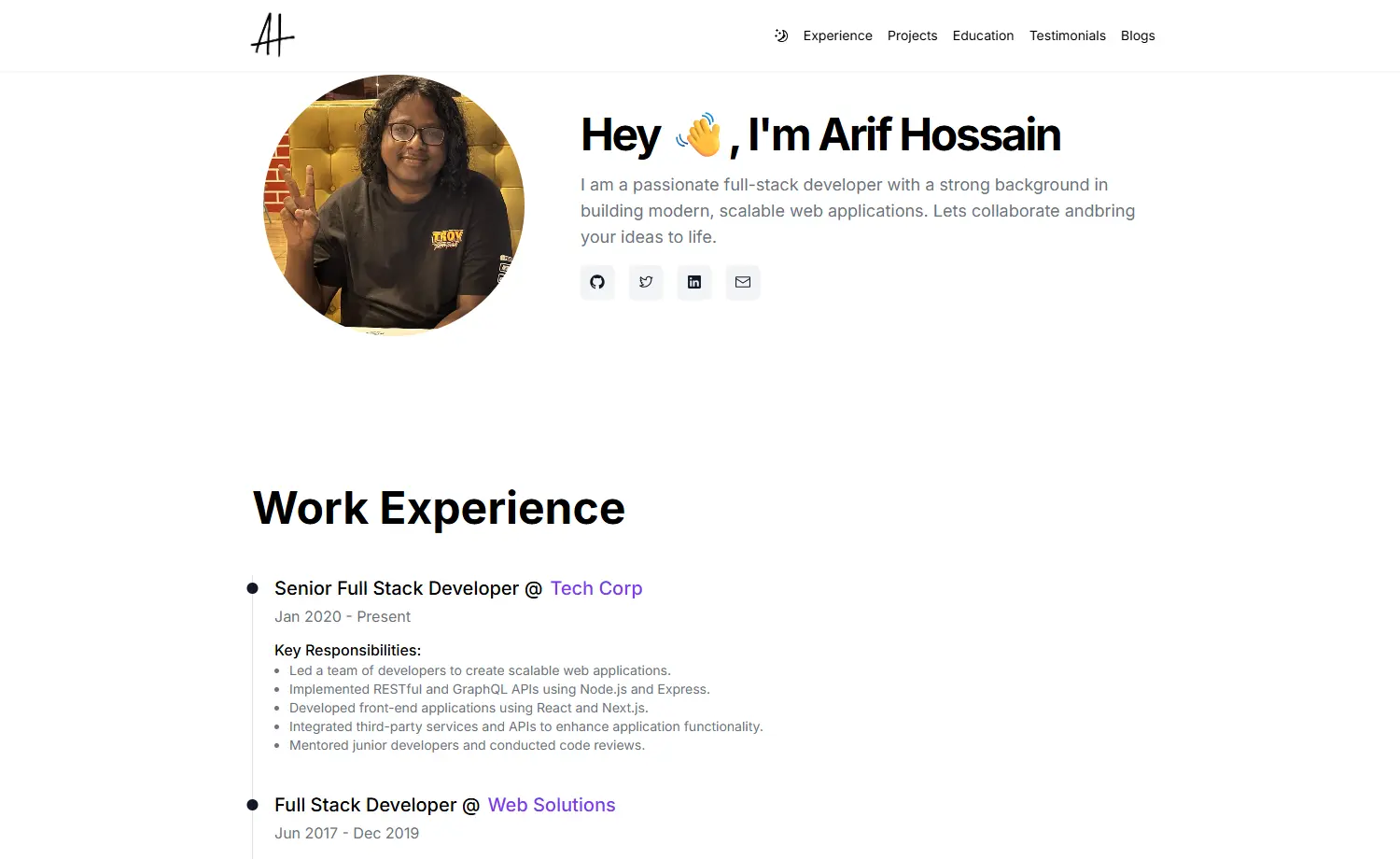
Task: Click the Work Experience heading
Action: [x=439, y=509]
